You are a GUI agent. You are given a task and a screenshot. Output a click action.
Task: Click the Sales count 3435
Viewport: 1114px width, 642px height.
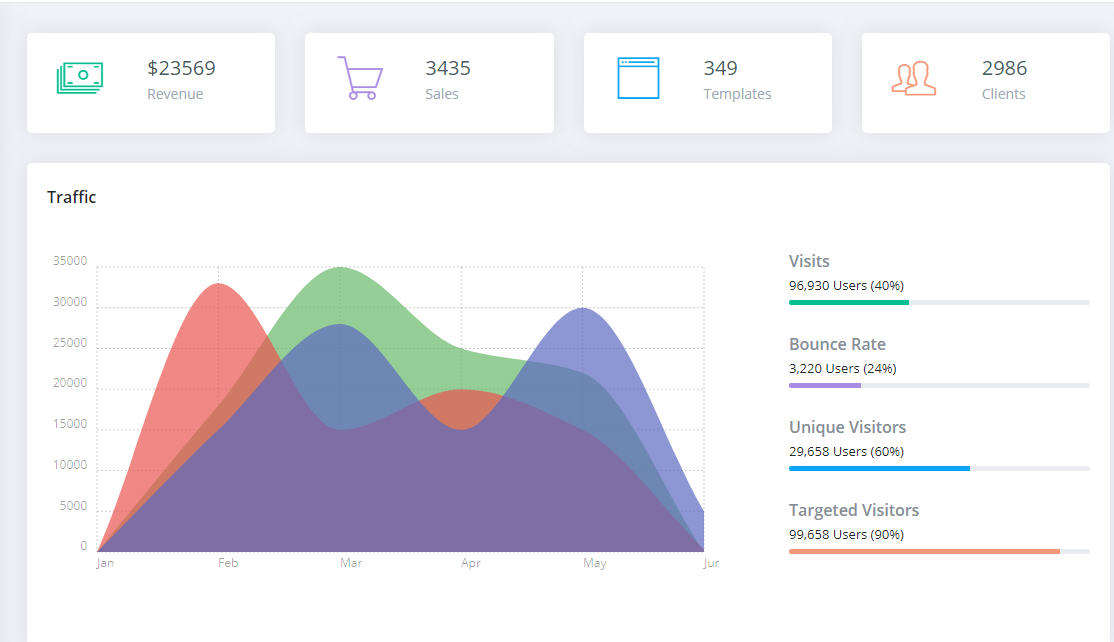(x=448, y=69)
